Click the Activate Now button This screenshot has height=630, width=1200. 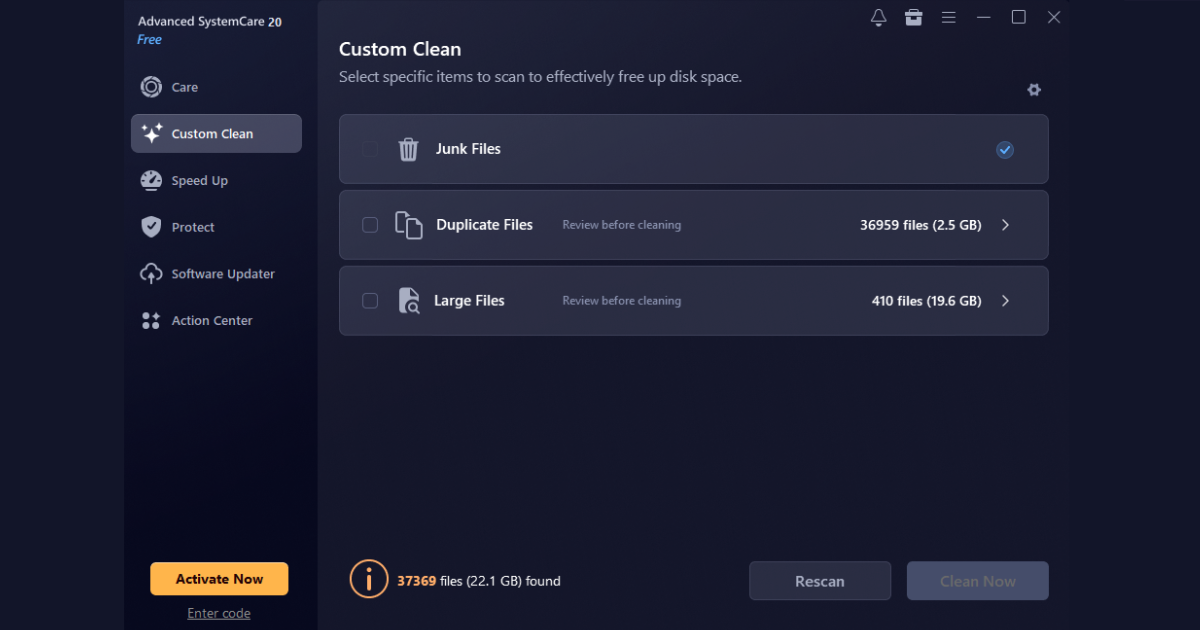219,579
